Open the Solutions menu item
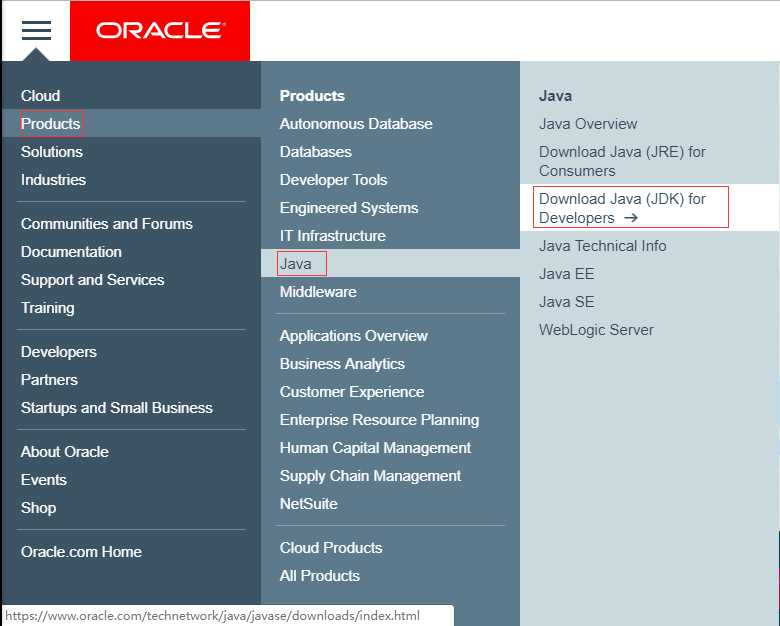Image resolution: width=780 pixels, height=626 pixels. 52,151
